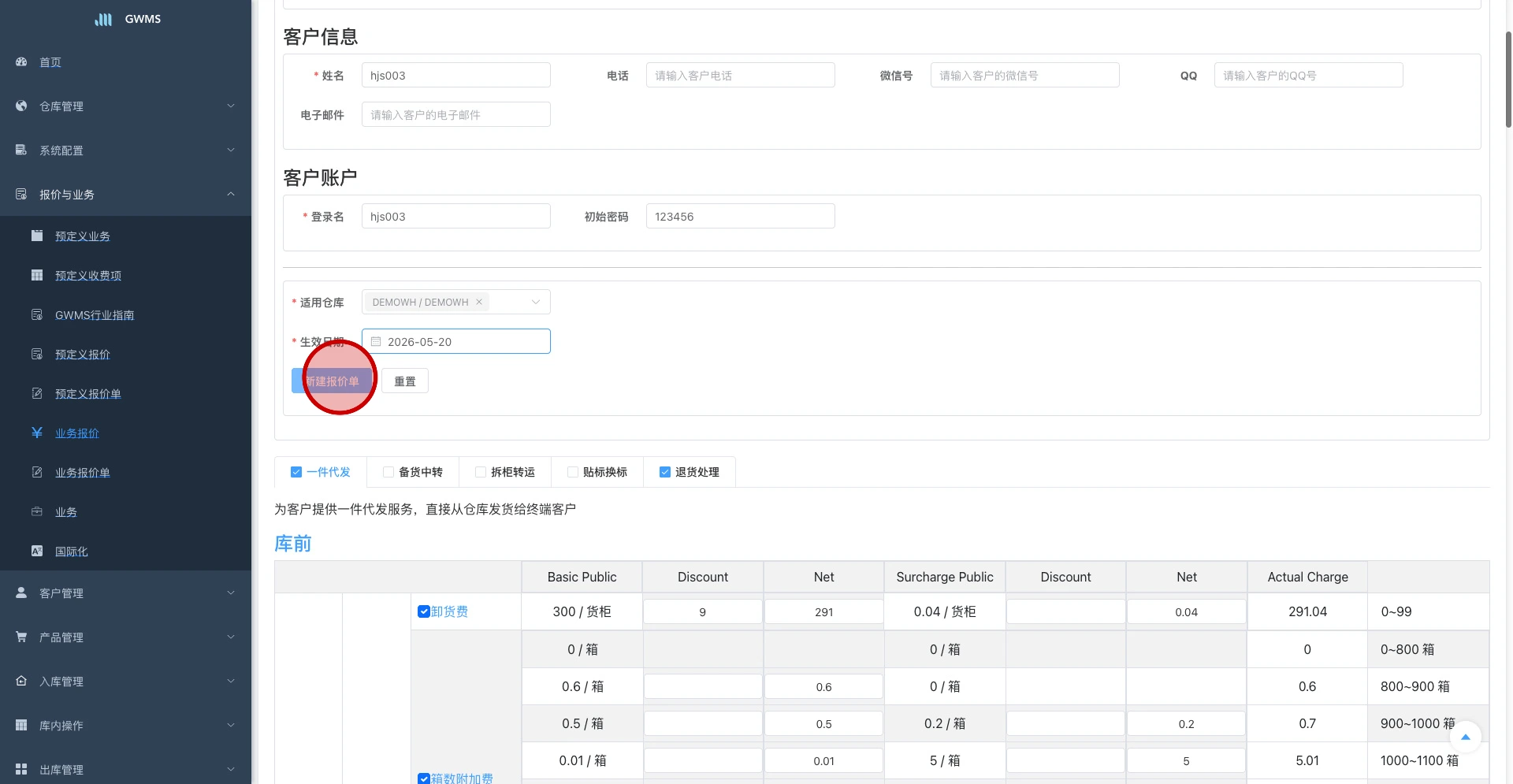Click 卸货费 Discount field showing 9

(703, 611)
